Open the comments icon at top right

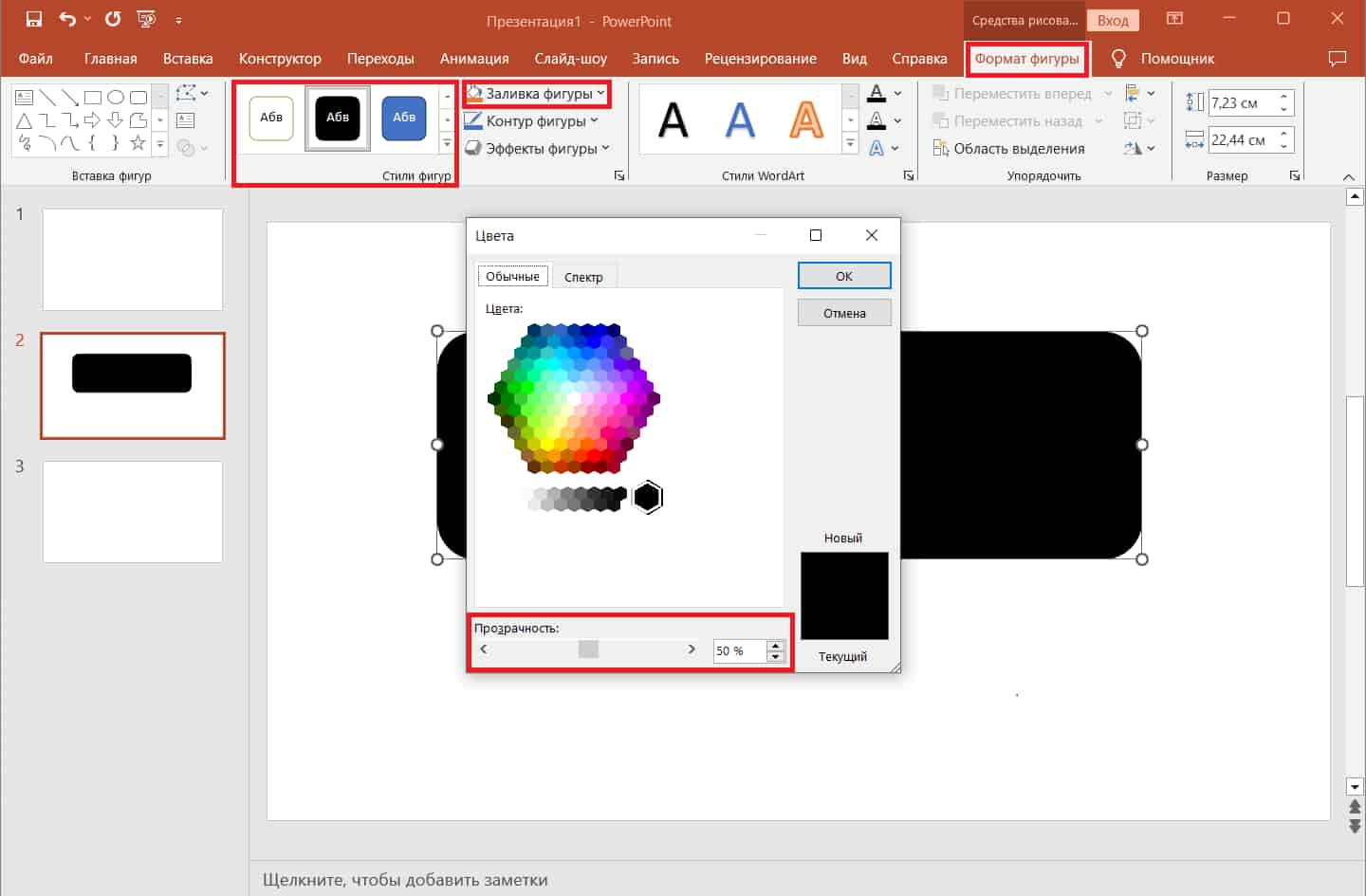tap(1338, 59)
